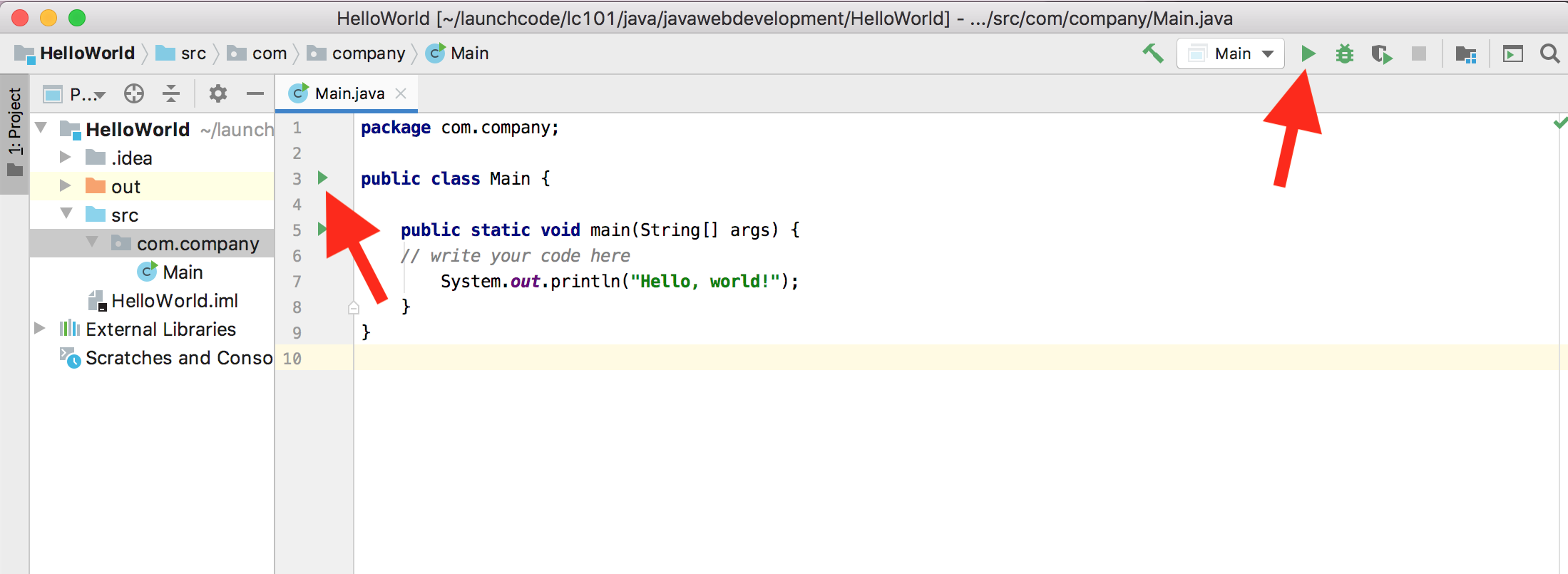
Task: Collapse the src folder
Action: (66, 214)
